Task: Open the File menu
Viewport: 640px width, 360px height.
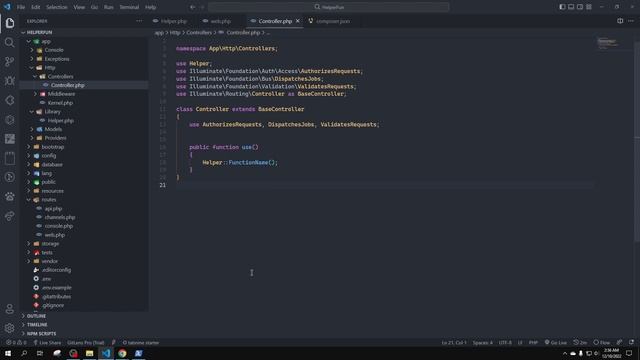Action: (x=21, y=7)
